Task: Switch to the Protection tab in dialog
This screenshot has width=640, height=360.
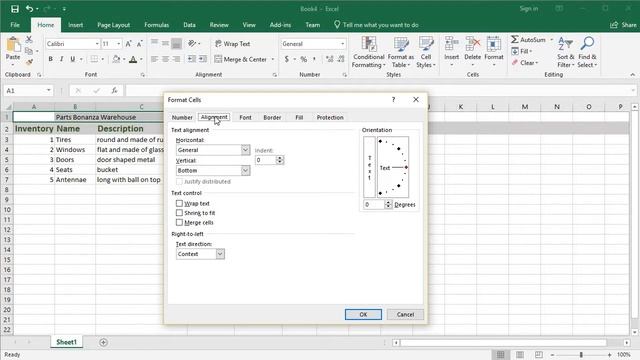Action: (x=330, y=117)
